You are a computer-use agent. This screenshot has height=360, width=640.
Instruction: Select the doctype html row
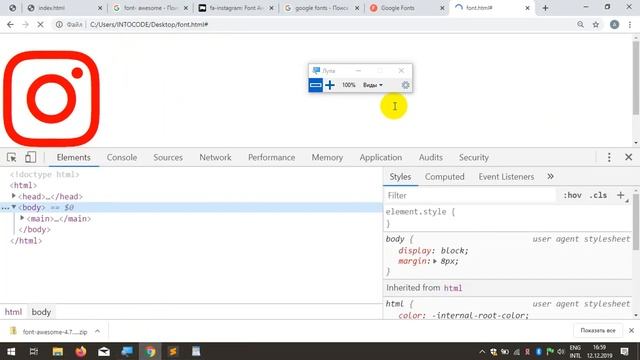(44, 174)
